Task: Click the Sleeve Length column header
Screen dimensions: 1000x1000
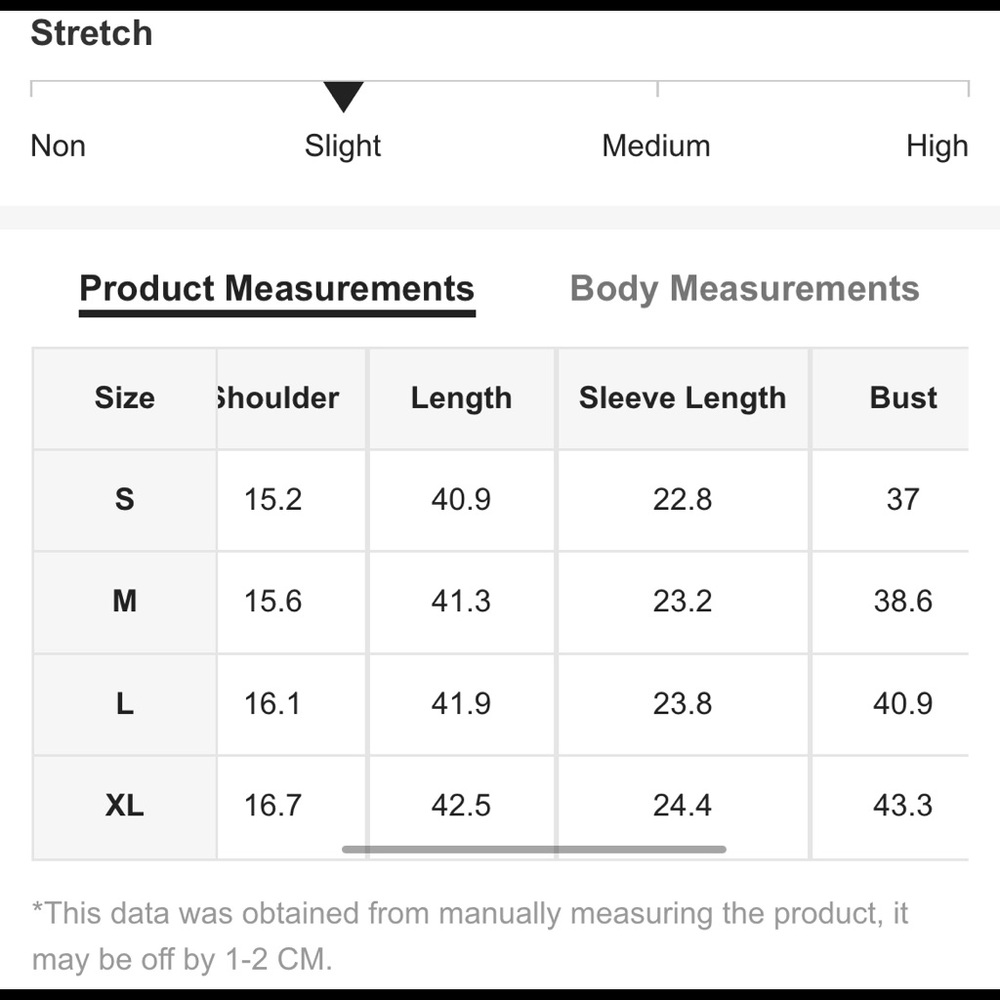Action: point(682,398)
